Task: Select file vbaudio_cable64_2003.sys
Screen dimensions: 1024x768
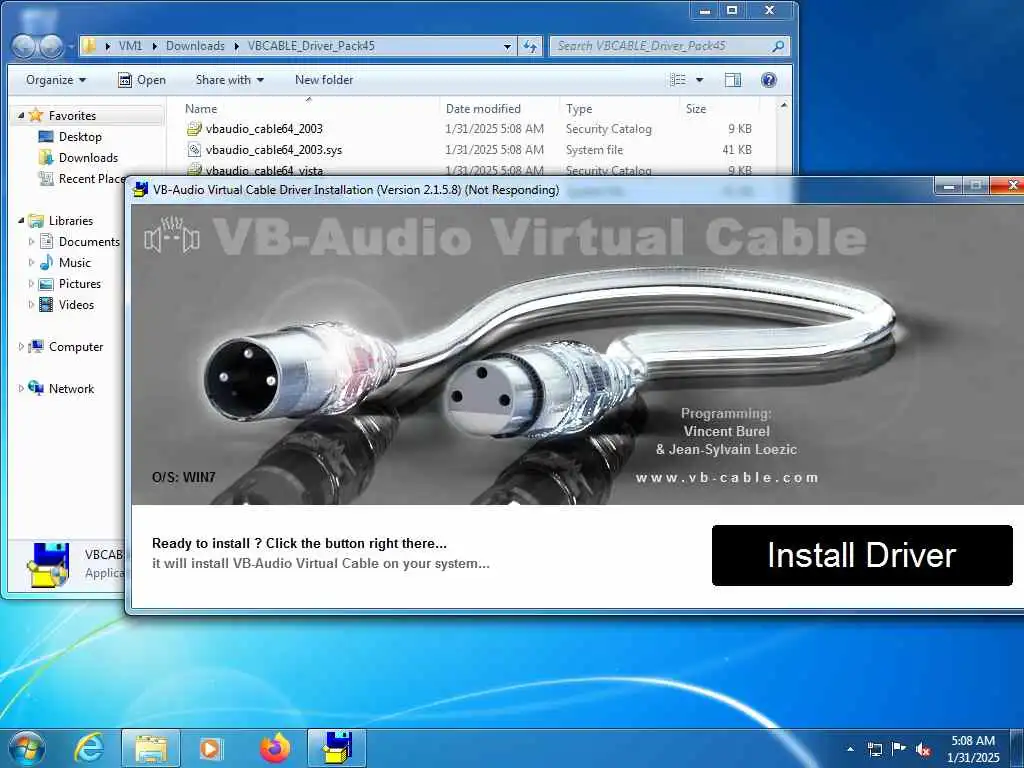Action: (274, 150)
